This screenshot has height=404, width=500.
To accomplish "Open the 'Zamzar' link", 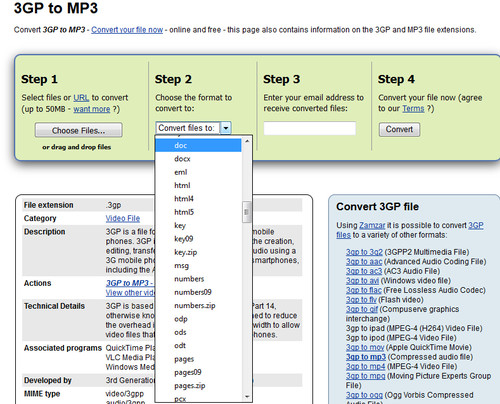I will tap(372, 225).
